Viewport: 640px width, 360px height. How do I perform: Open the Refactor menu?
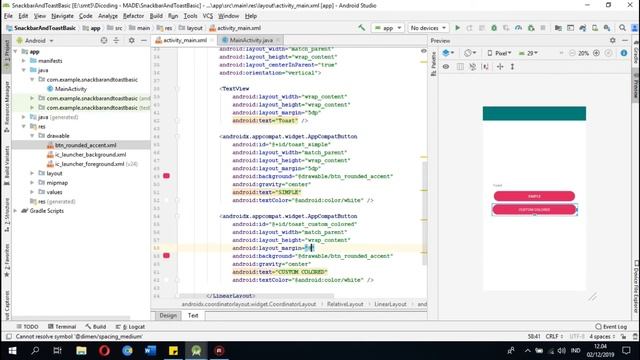(133, 16)
